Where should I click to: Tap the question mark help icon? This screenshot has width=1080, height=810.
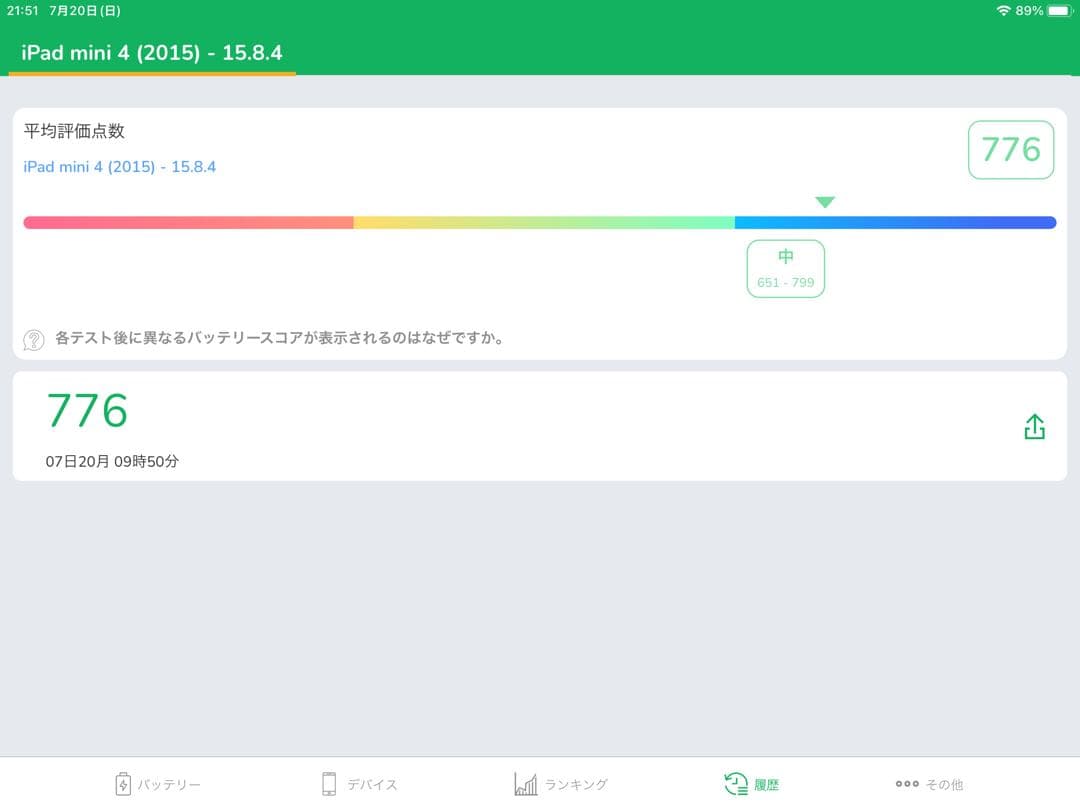[x=34, y=340]
